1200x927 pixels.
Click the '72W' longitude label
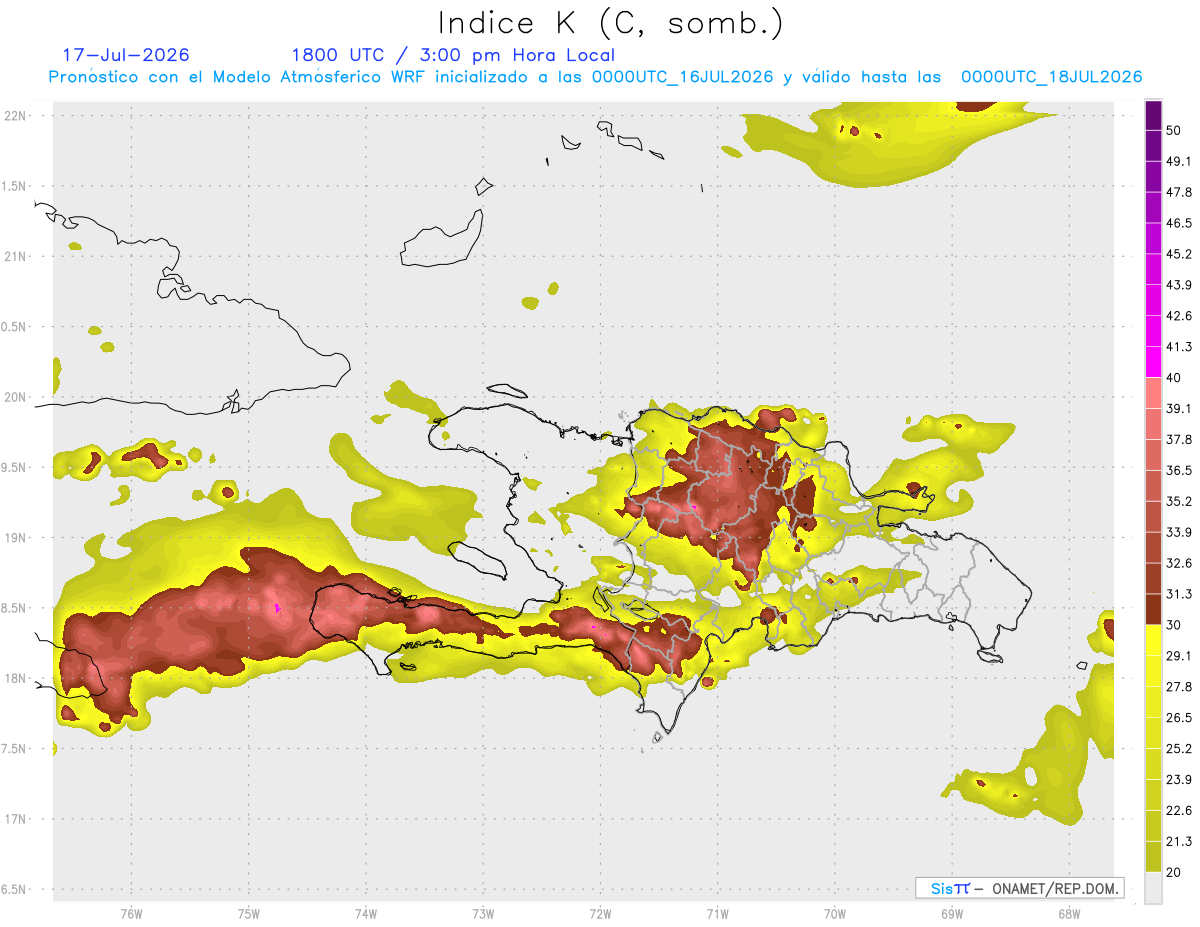pos(600,914)
